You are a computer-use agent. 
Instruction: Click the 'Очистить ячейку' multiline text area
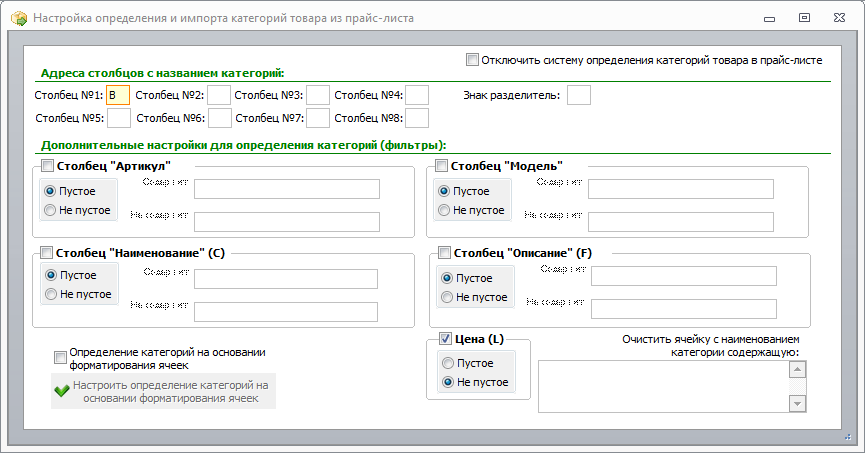coord(664,386)
